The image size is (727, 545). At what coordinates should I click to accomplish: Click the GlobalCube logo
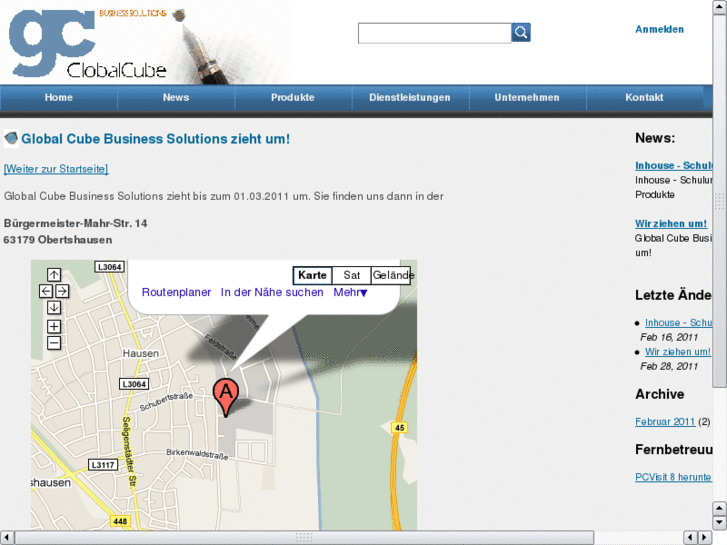click(88, 43)
